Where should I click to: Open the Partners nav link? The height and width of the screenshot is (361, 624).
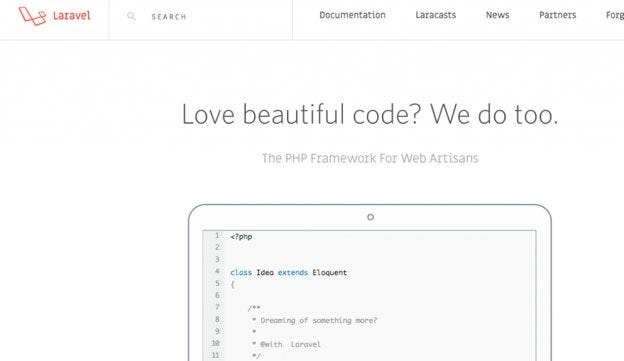click(558, 15)
